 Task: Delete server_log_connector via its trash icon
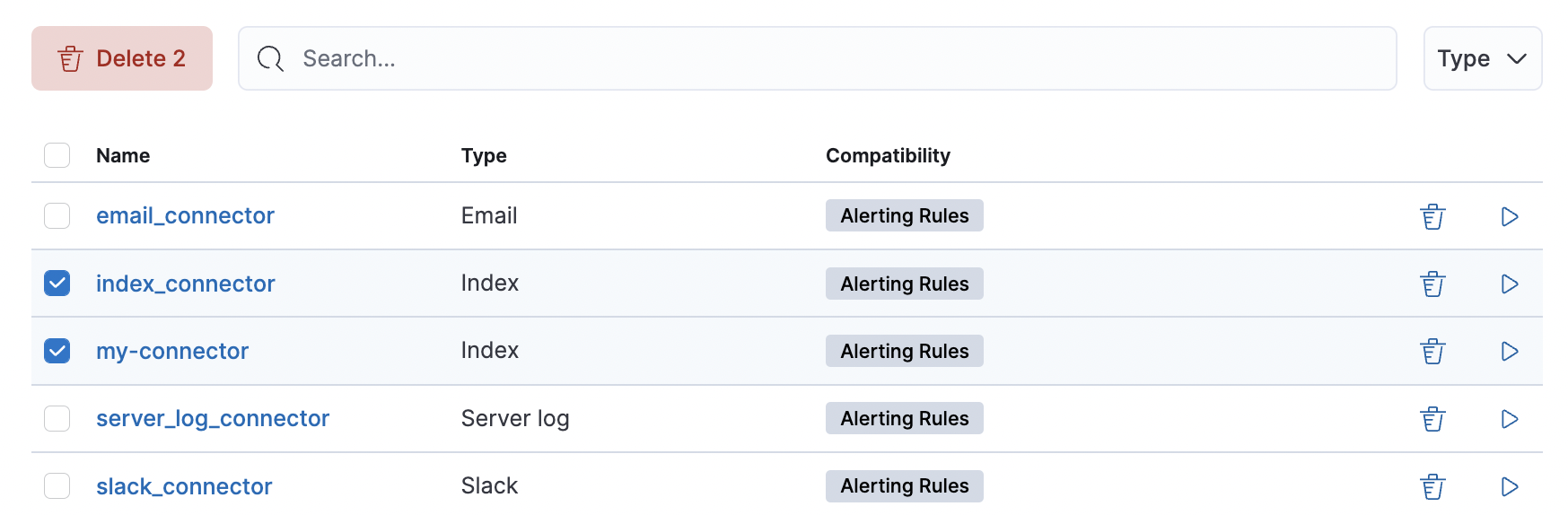coord(1432,419)
